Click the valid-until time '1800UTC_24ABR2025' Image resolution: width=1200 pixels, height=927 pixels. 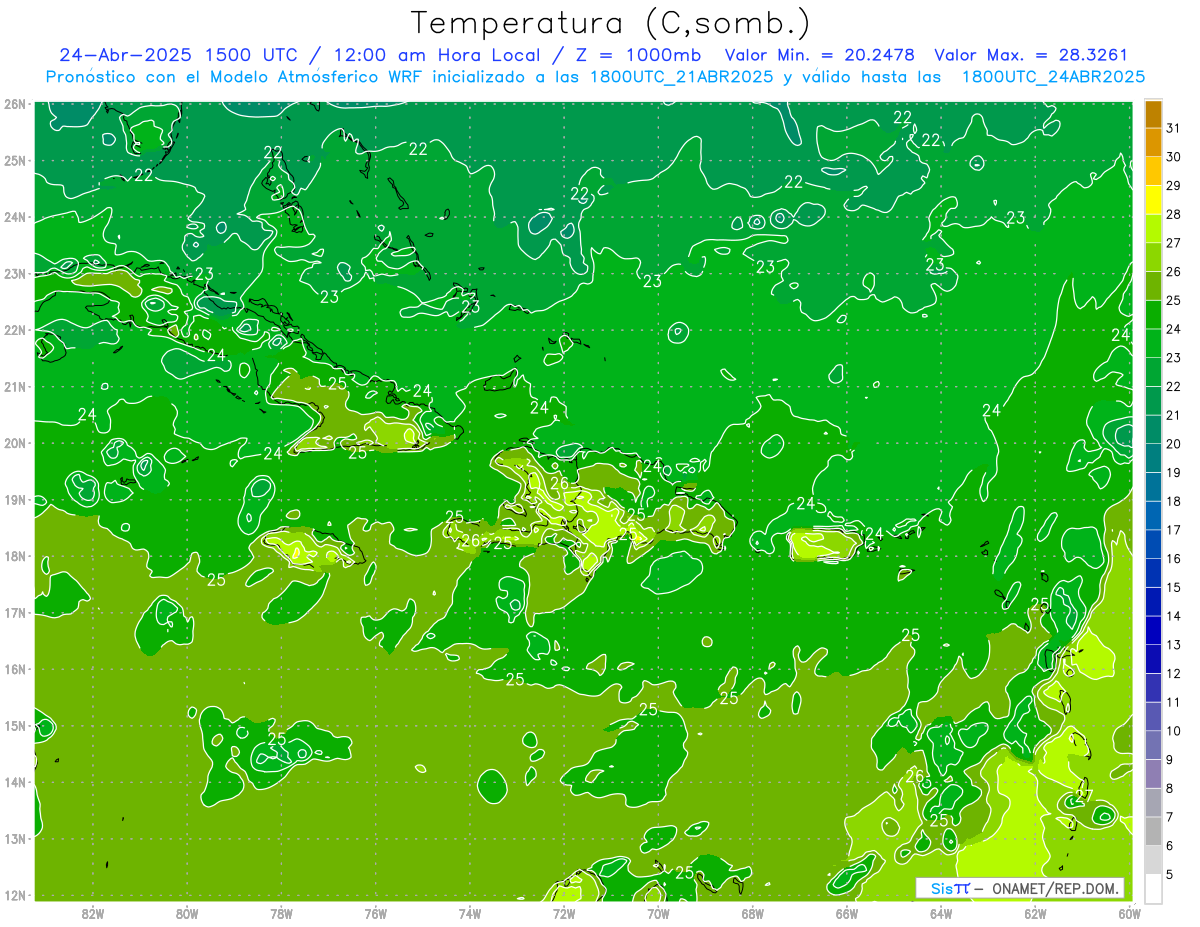1053,77
